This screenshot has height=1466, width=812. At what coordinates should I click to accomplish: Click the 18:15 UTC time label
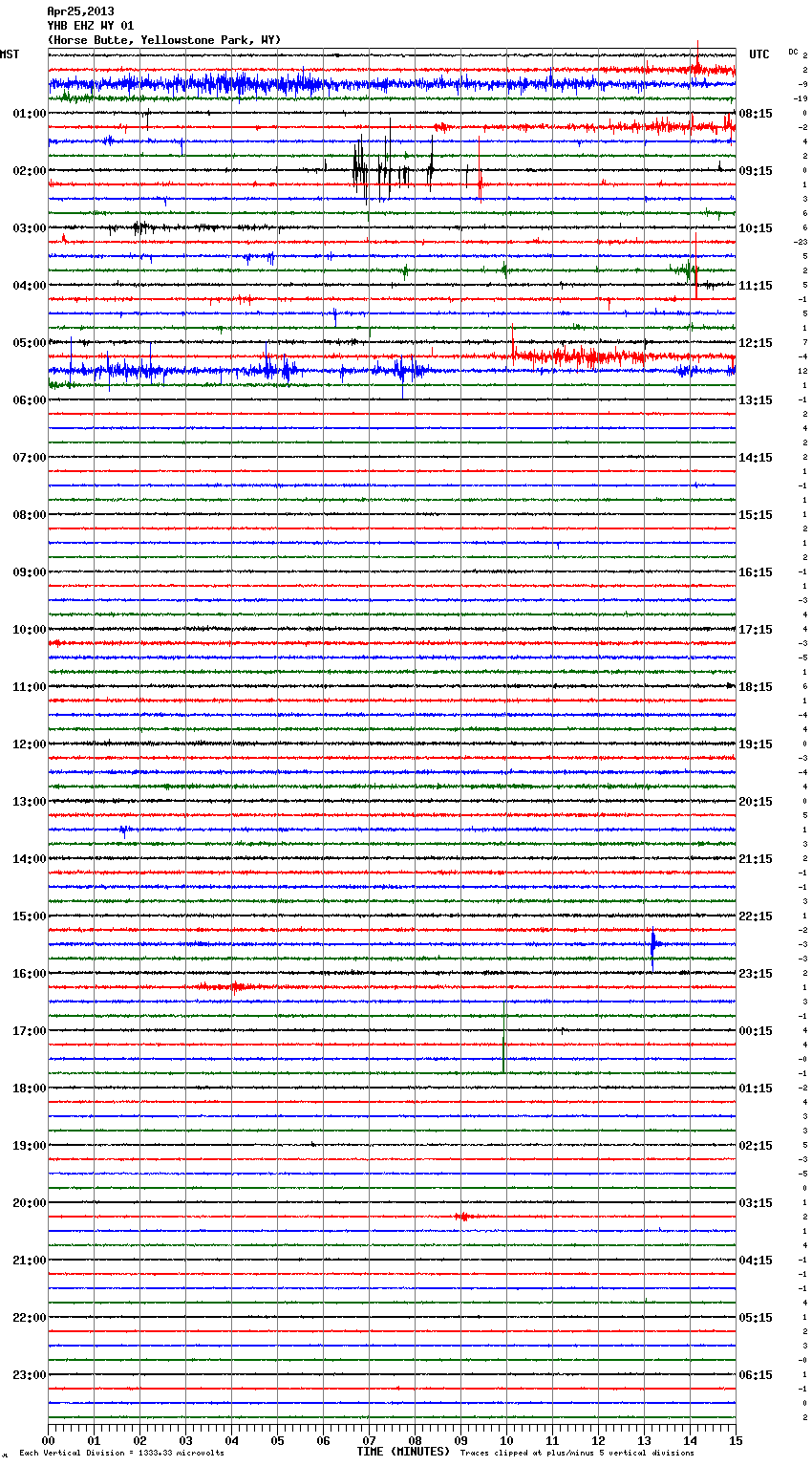coord(756,687)
